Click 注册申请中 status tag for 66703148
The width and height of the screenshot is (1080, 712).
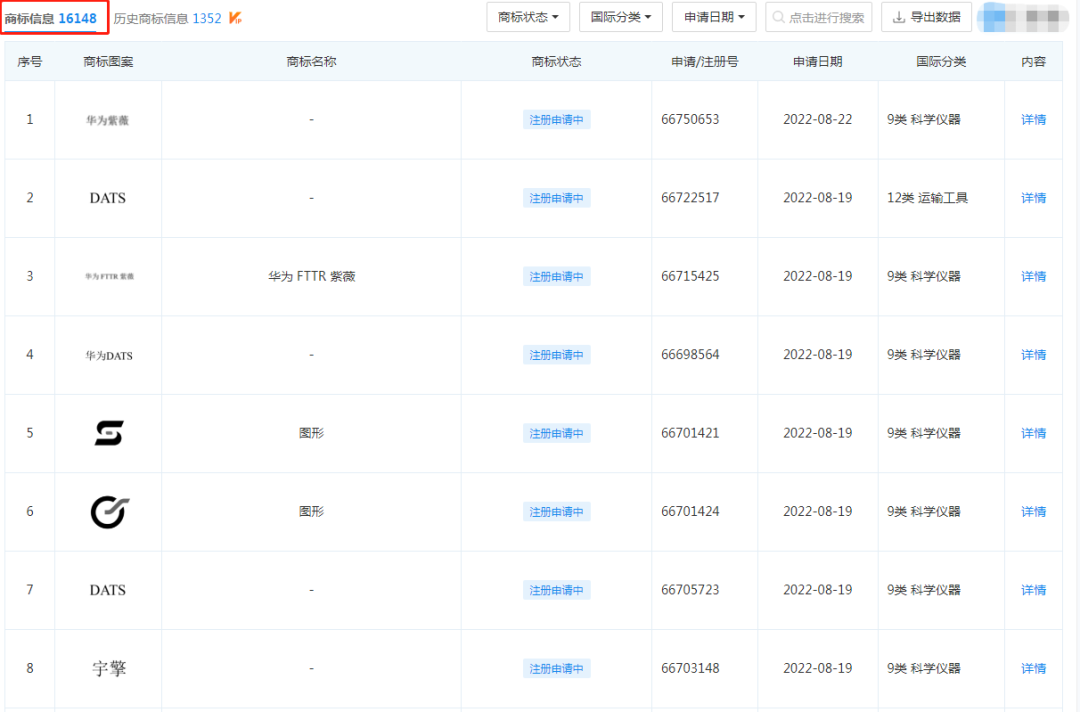click(x=556, y=669)
